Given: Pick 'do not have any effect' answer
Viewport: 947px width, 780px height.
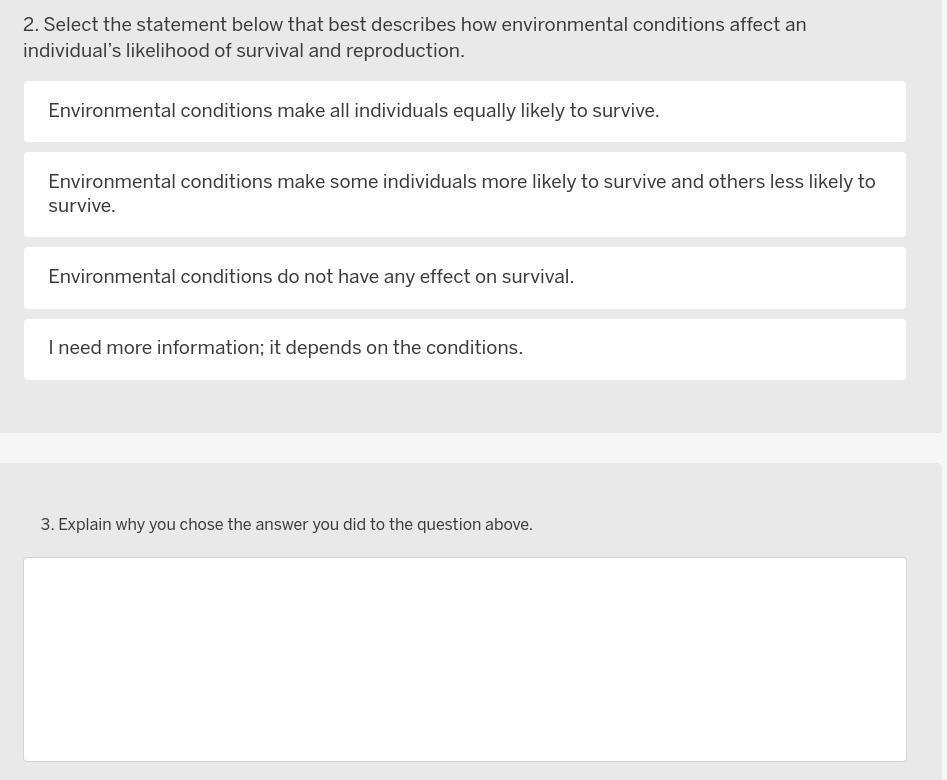Looking at the screenshot, I should coord(464,277).
